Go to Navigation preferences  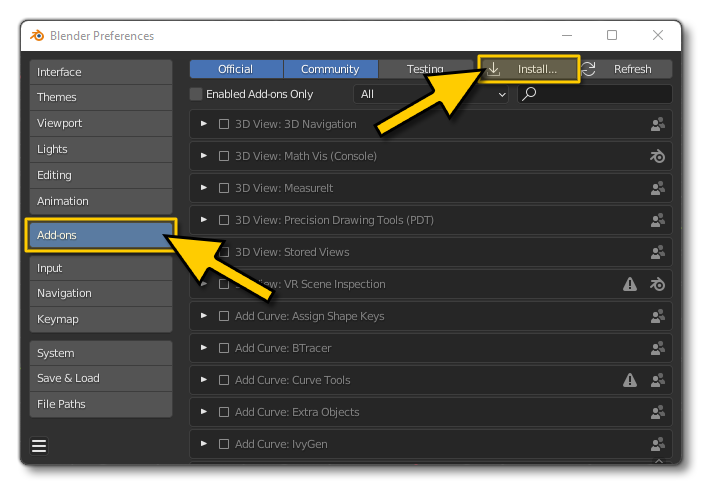[x=101, y=293]
